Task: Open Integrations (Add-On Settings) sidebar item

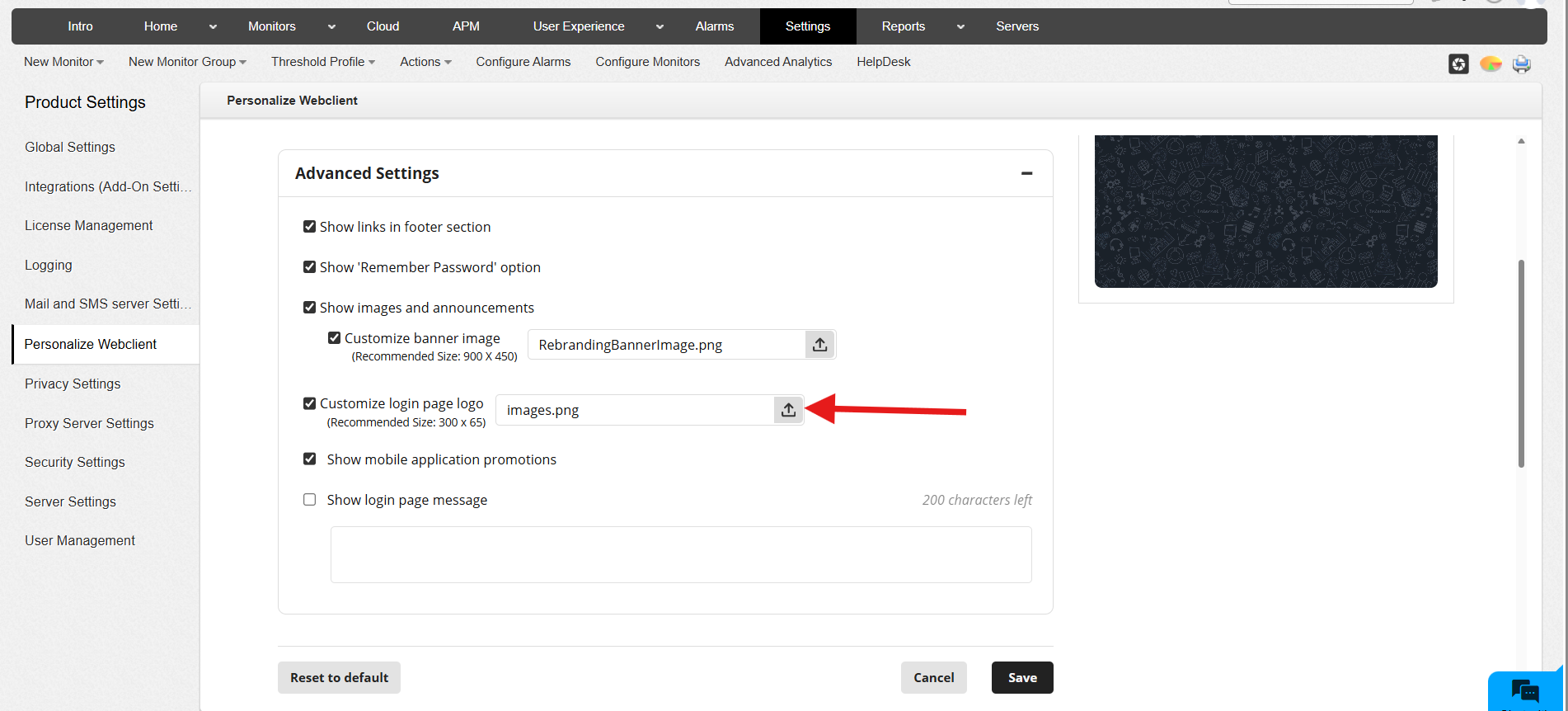Action: point(108,186)
